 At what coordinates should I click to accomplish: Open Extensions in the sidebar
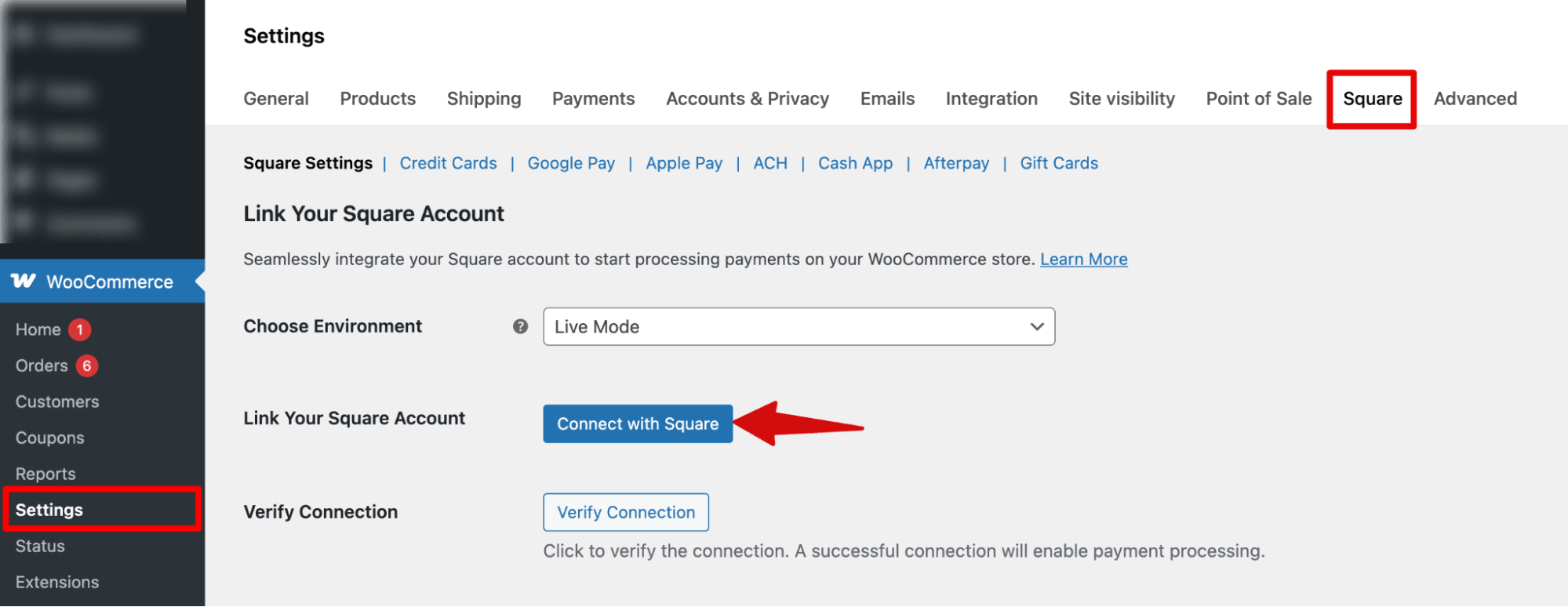click(57, 583)
